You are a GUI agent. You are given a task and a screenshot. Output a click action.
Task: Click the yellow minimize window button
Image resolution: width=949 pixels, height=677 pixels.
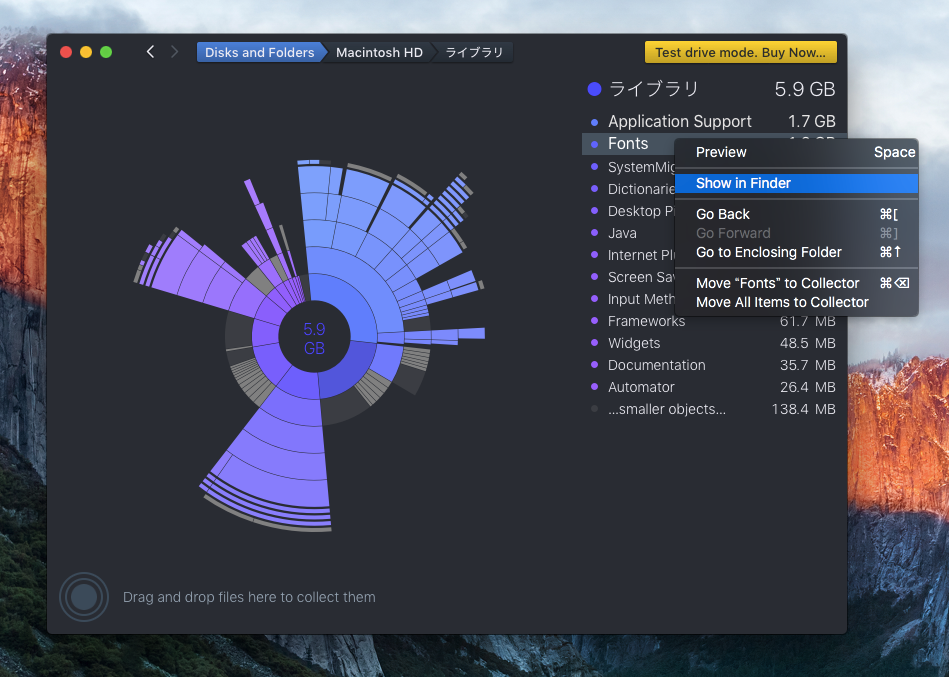pyautogui.click(x=86, y=52)
